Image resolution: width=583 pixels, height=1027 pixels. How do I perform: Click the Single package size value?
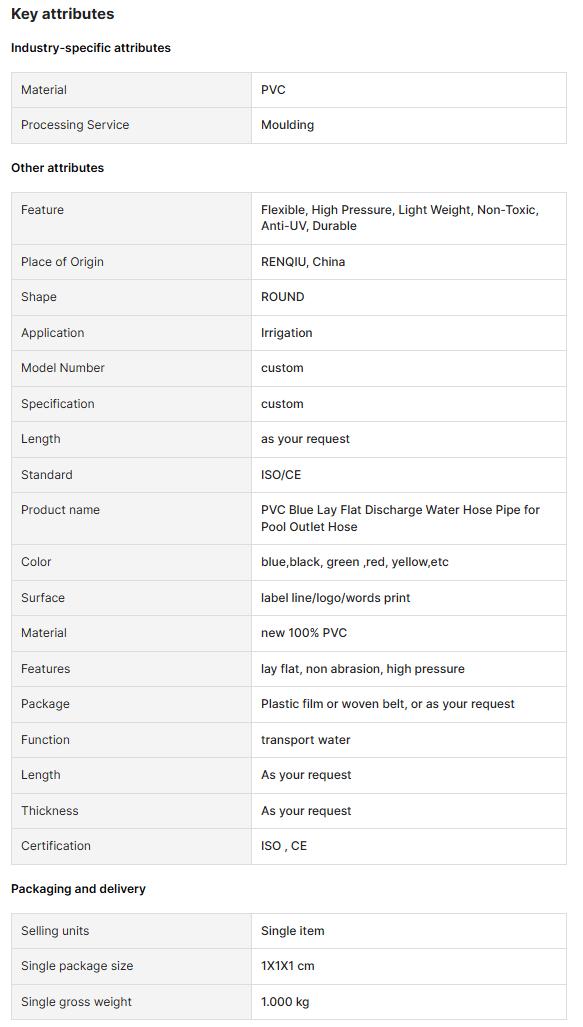(x=288, y=966)
